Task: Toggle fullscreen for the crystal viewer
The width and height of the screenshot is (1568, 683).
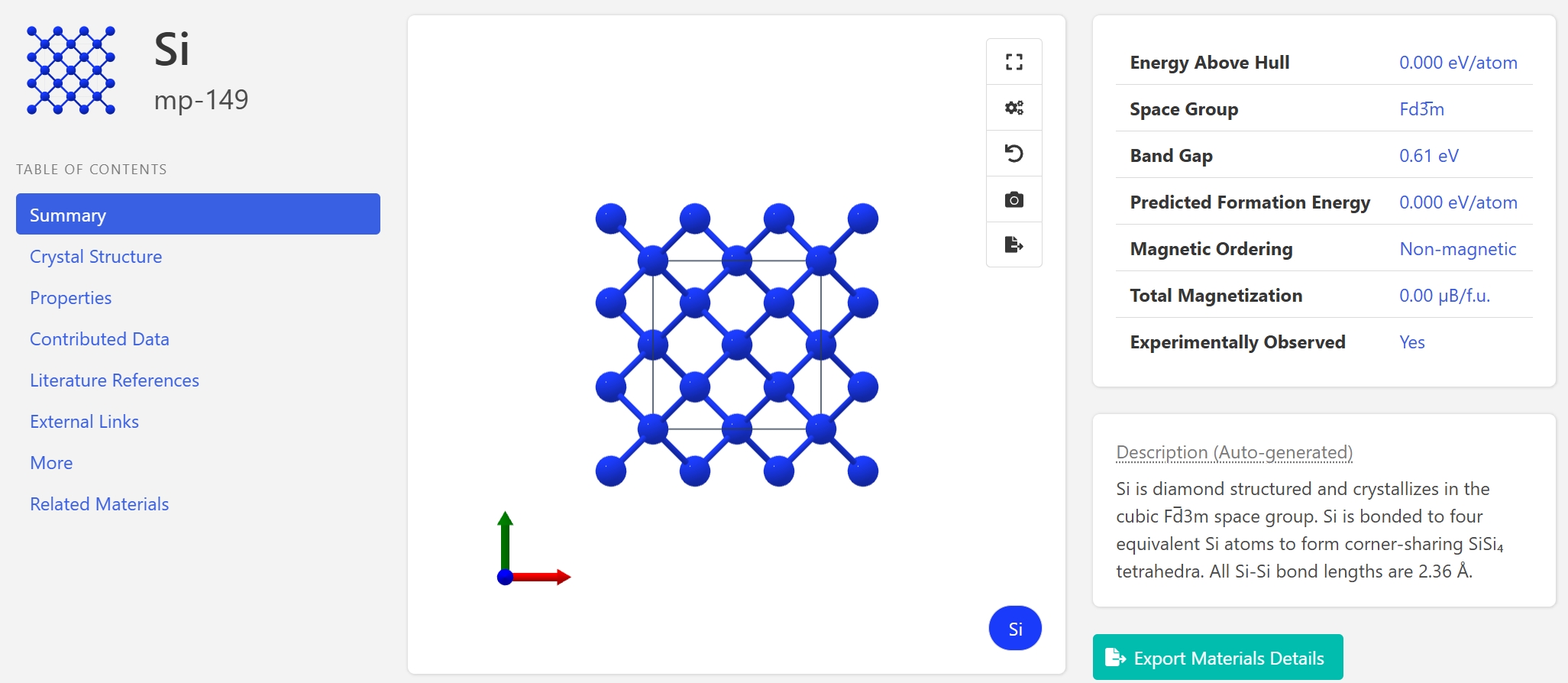Action: [x=1014, y=62]
